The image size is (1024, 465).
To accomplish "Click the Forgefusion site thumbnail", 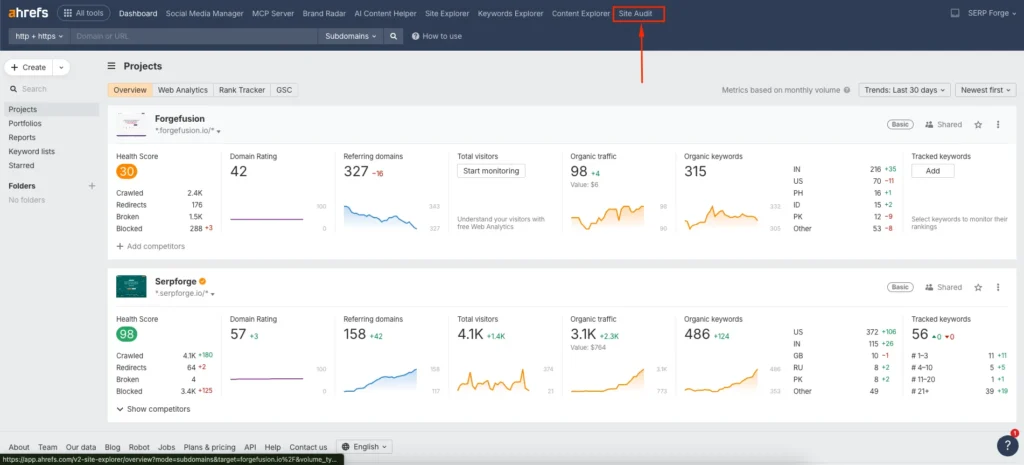I will (x=131, y=124).
